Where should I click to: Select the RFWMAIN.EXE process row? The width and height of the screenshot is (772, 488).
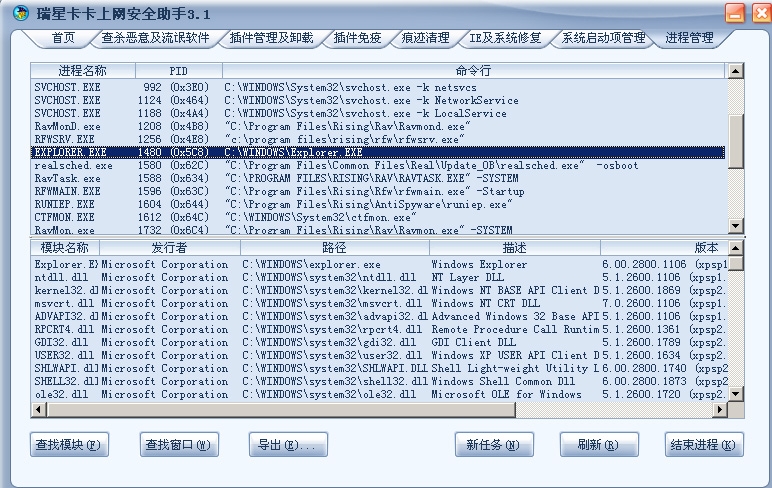378,191
